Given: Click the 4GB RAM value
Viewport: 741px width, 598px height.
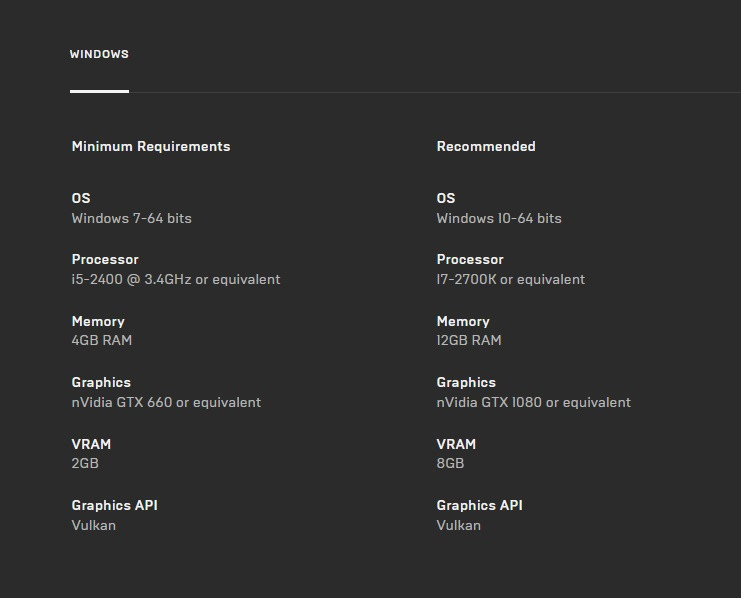Looking at the screenshot, I should click(x=102, y=340).
